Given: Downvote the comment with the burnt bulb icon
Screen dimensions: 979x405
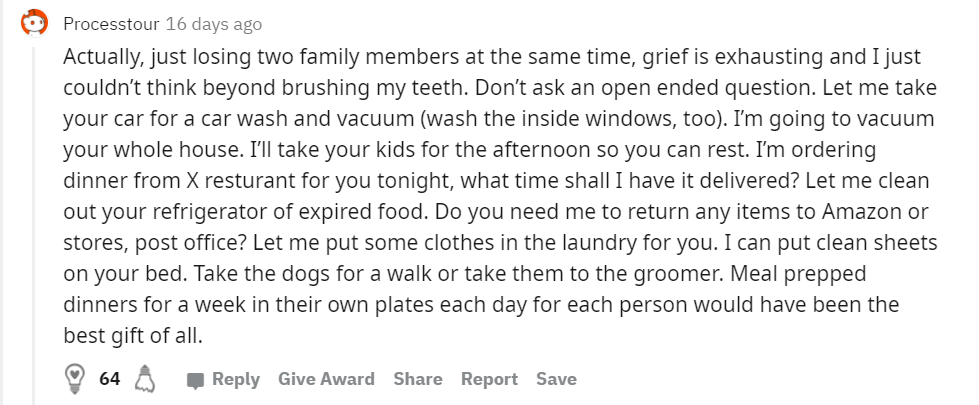Looking at the screenshot, I should coord(145,378).
